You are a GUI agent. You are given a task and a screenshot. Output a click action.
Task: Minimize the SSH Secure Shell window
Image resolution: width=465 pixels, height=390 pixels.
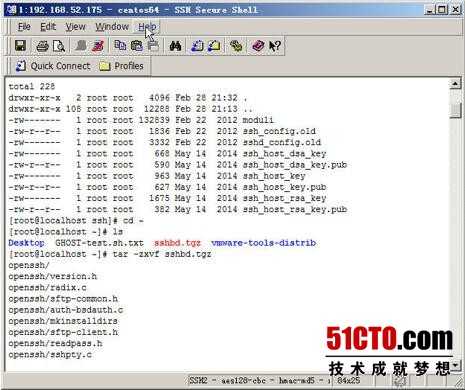pos(430,9)
